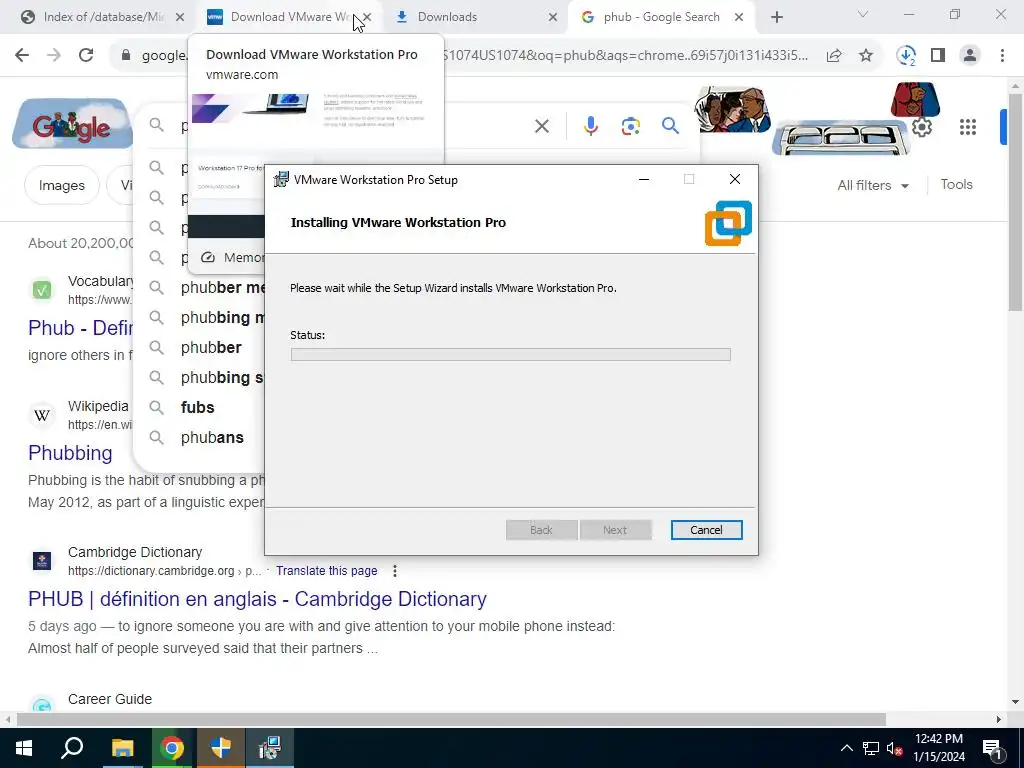
Task: Click Chrome icon on taskbar
Action: [x=172, y=748]
